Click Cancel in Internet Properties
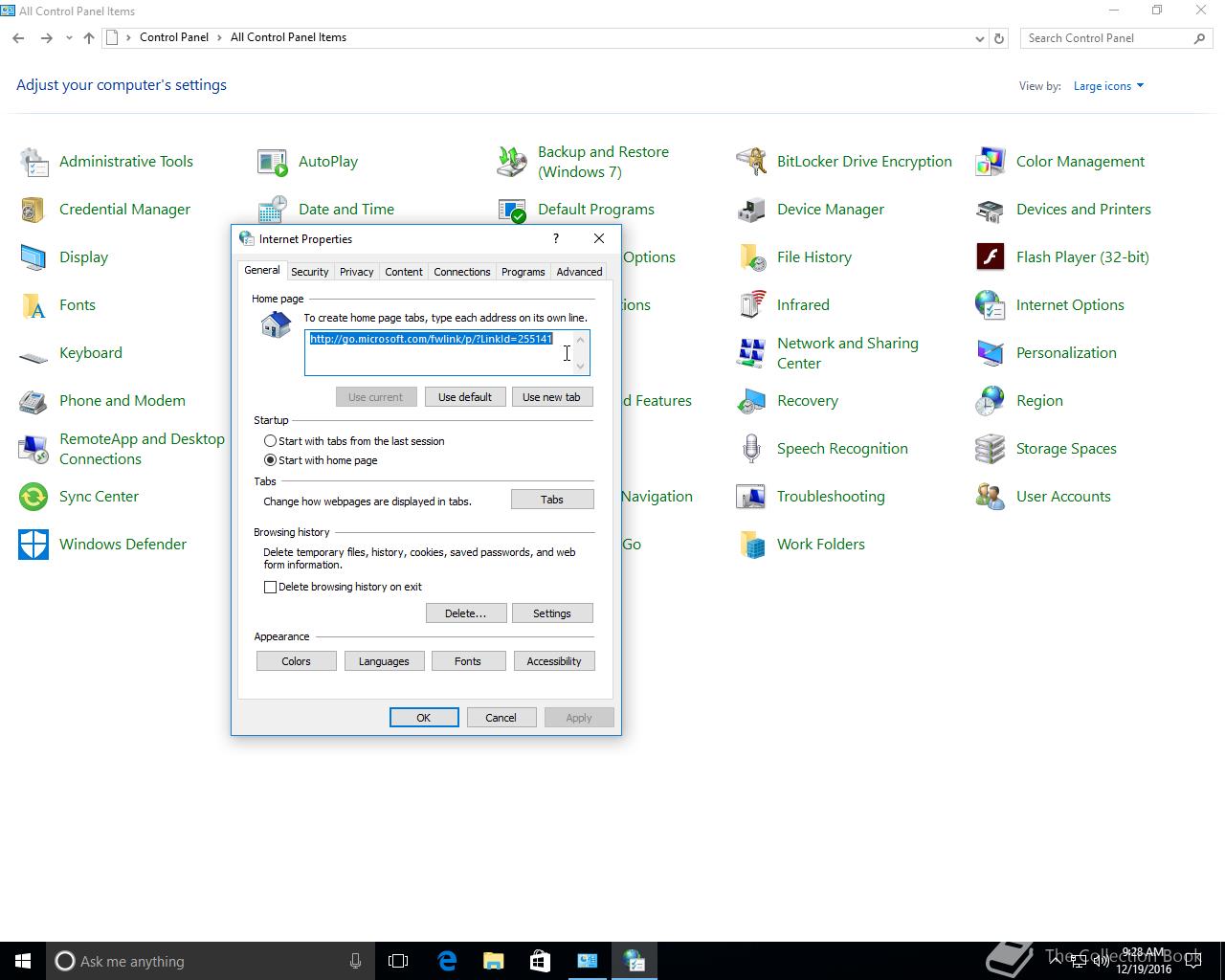Image resolution: width=1225 pixels, height=980 pixels. [x=501, y=718]
